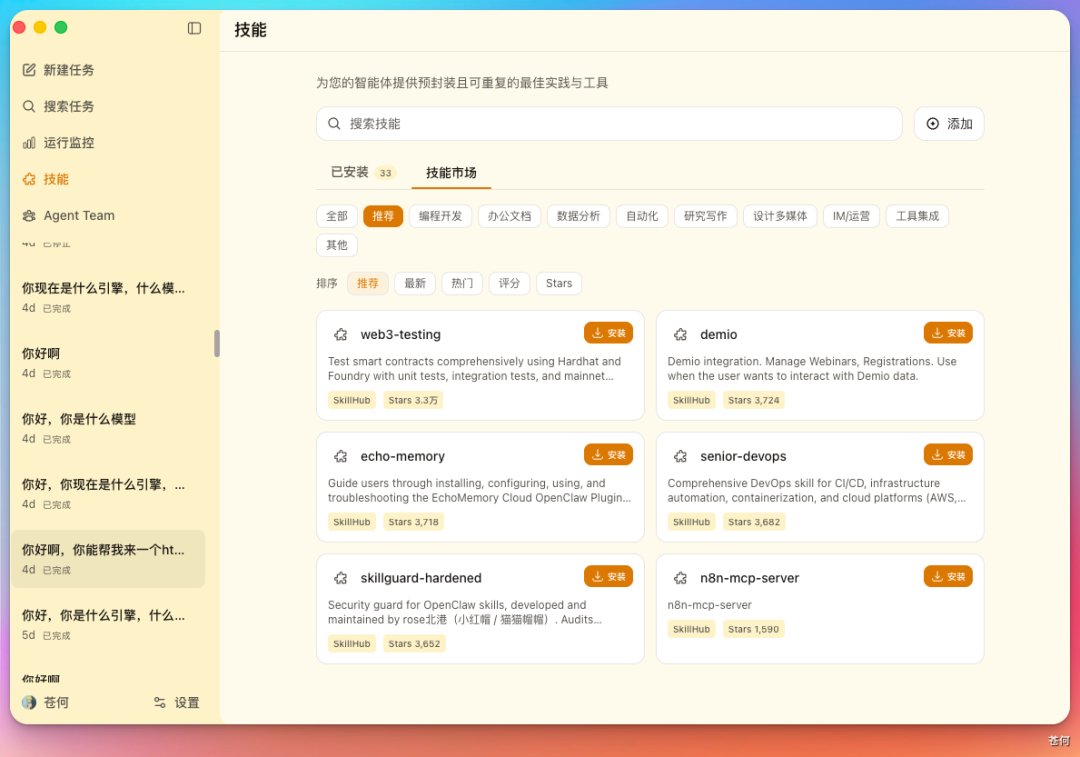This screenshot has width=1080, height=757.
Task: Open task 你好，你是什么引擎，什么...
Action: [108, 624]
